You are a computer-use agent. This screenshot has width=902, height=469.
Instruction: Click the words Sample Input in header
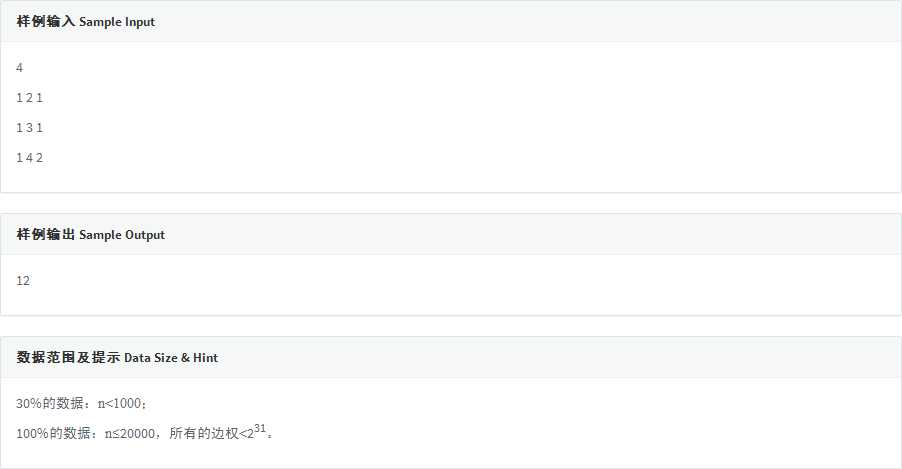coord(117,22)
